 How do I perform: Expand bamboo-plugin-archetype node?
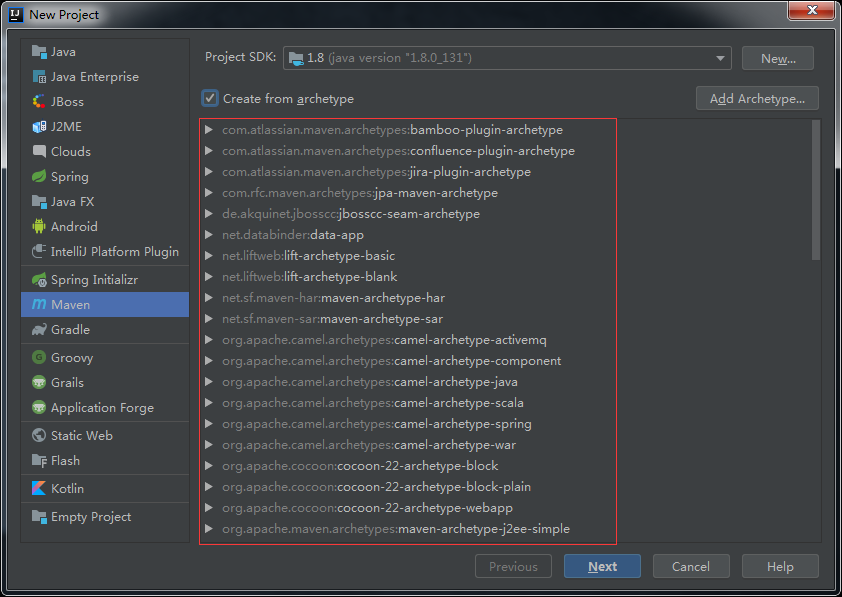[x=209, y=130]
